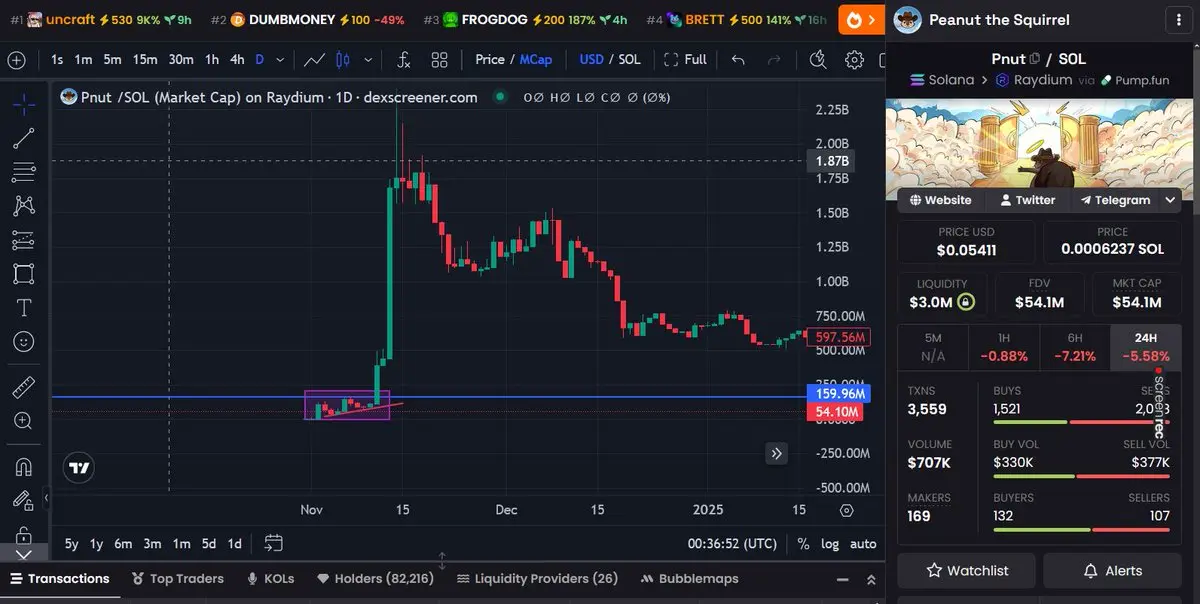The width and height of the screenshot is (1200, 604).
Task: Select the Text annotation tool
Action: [24, 308]
